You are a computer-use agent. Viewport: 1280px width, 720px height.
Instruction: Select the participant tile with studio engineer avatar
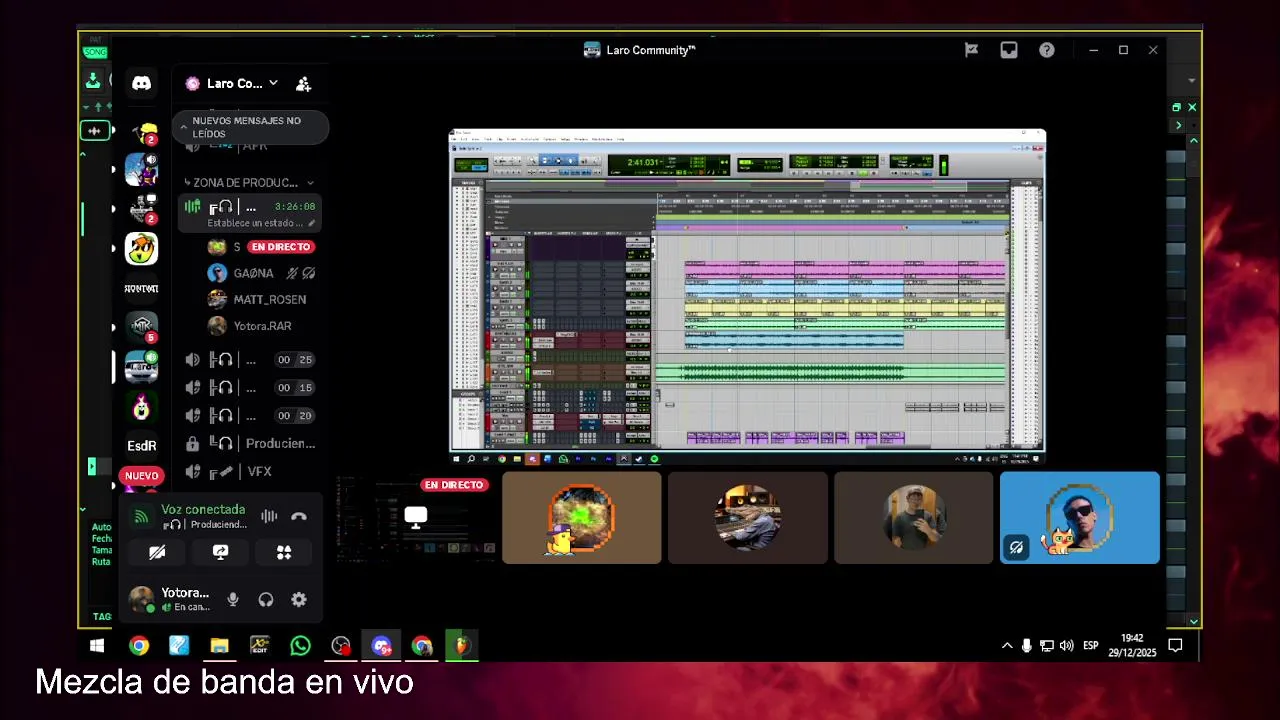click(x=747, y=518)
